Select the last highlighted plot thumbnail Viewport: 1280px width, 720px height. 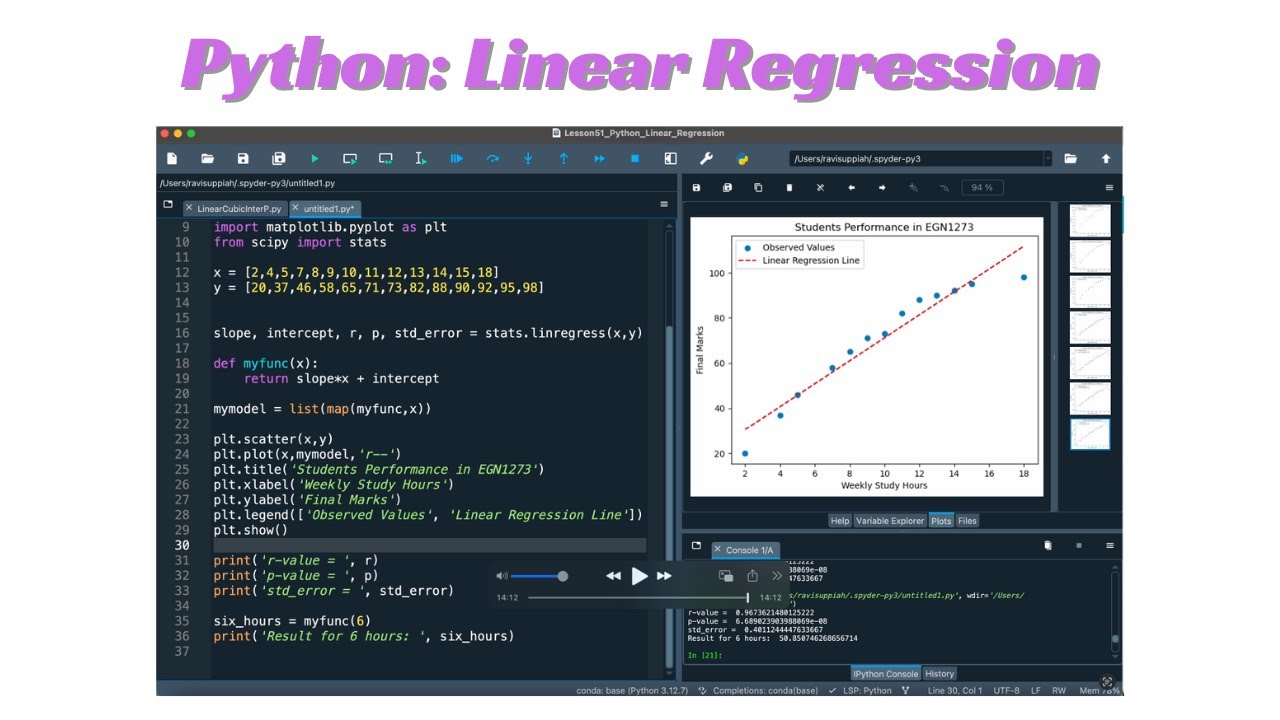[1090, 434]
